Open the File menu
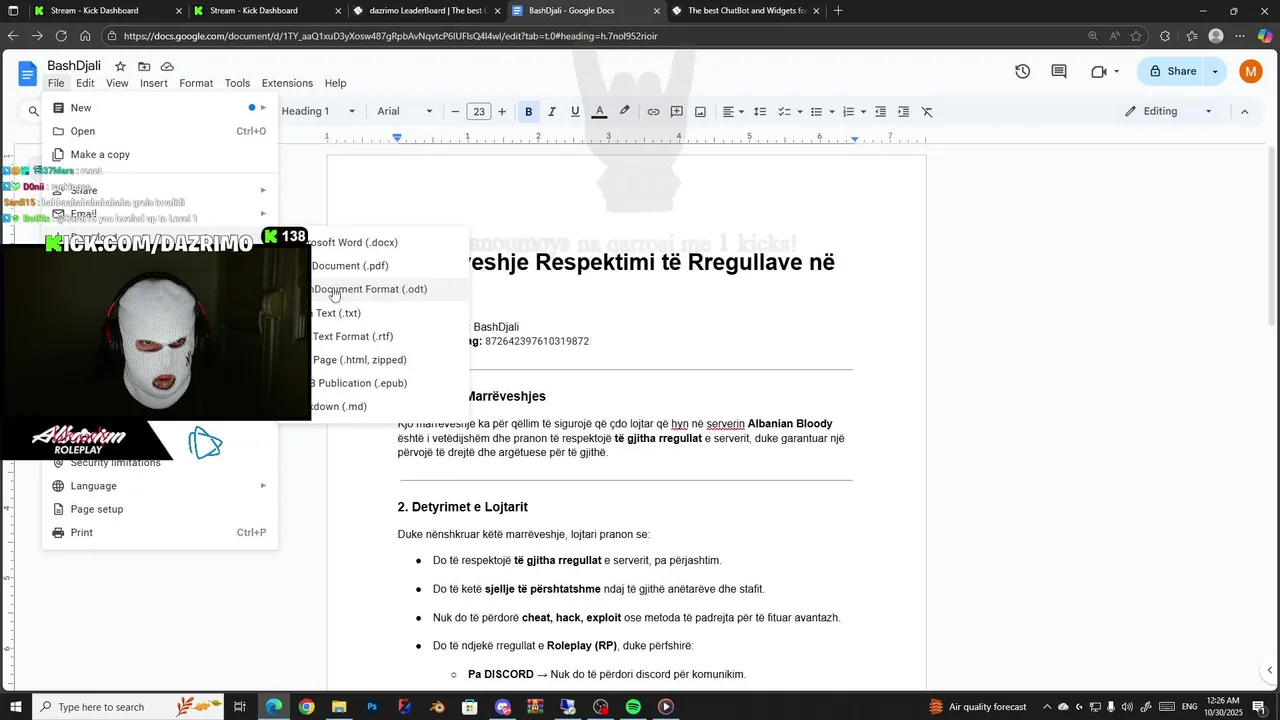 point(56,83)
